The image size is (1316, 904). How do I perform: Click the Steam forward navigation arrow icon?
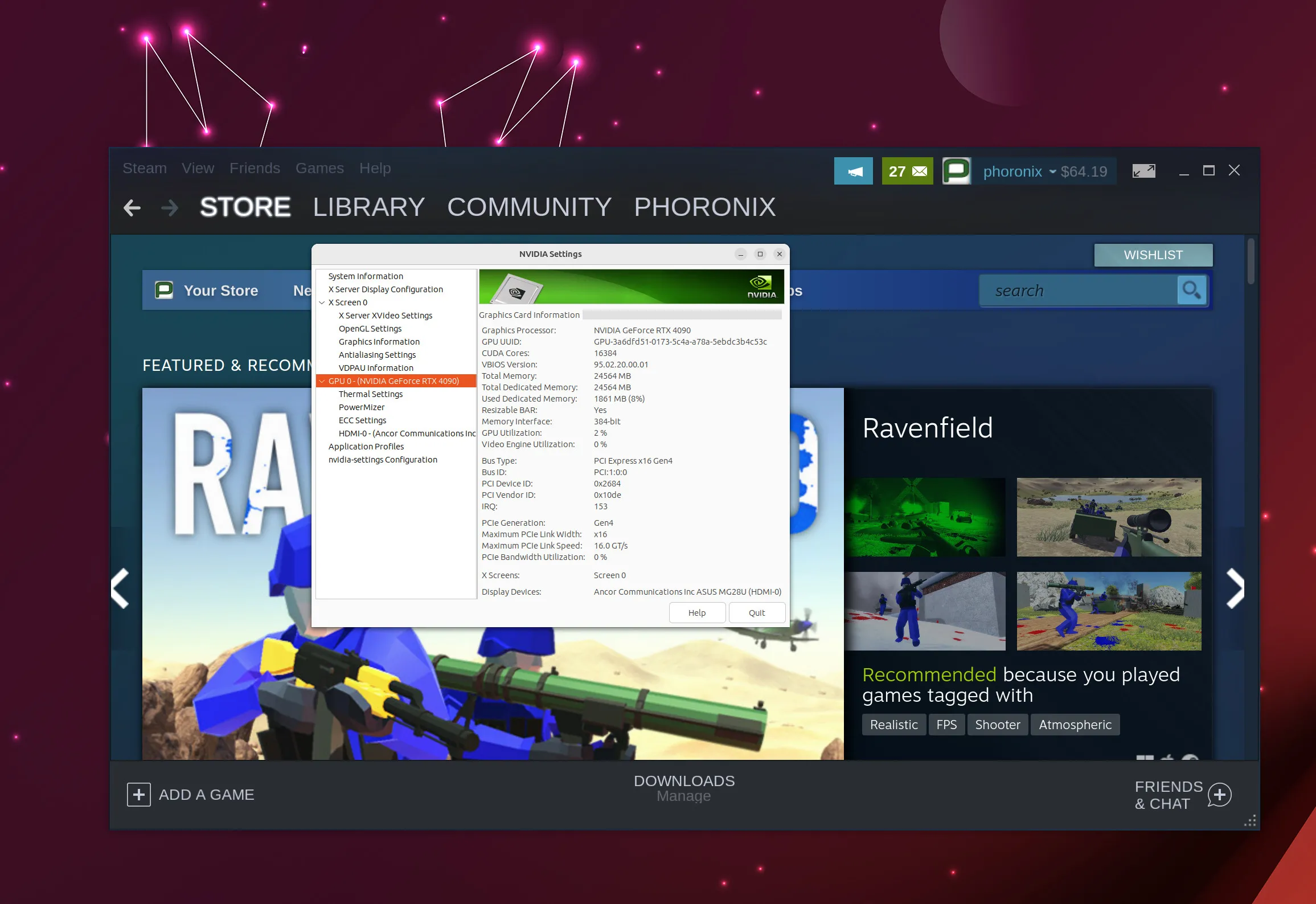point(169,207)
